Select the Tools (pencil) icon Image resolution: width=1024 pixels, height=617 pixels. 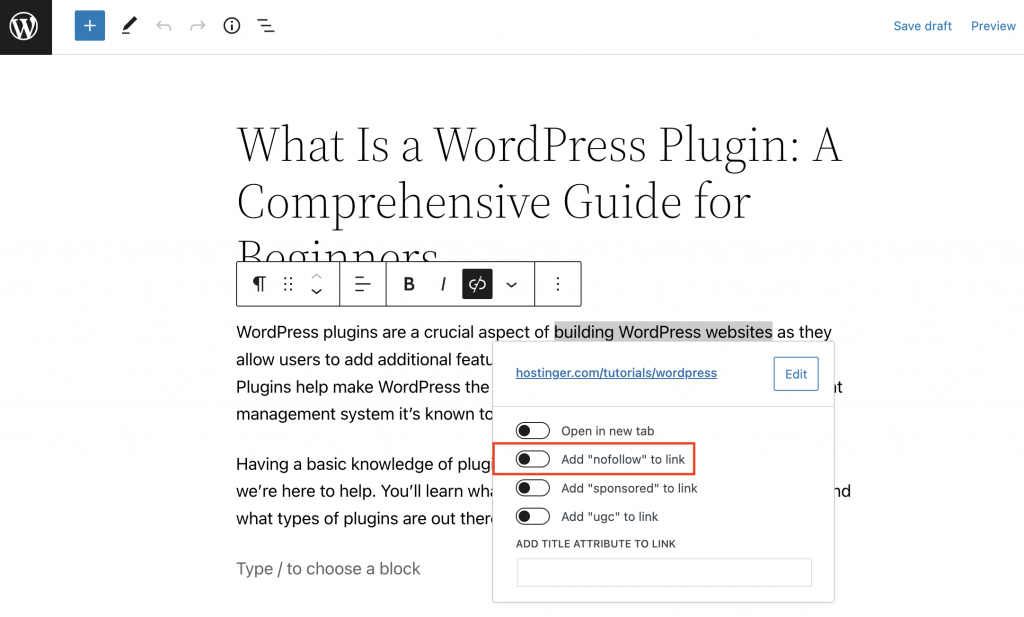[x=128, y=25]
